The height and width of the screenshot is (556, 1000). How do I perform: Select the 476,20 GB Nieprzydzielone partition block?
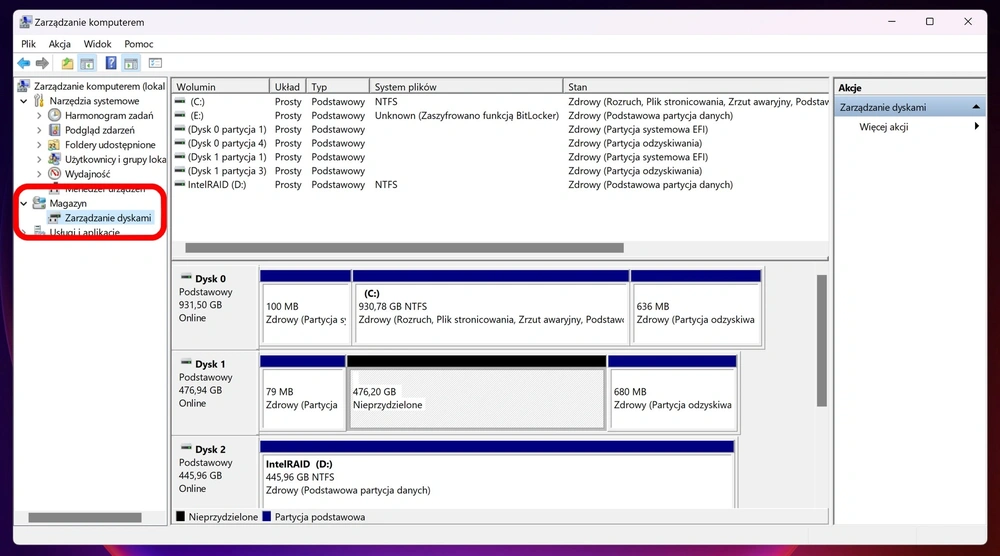[x=476, y=399]
